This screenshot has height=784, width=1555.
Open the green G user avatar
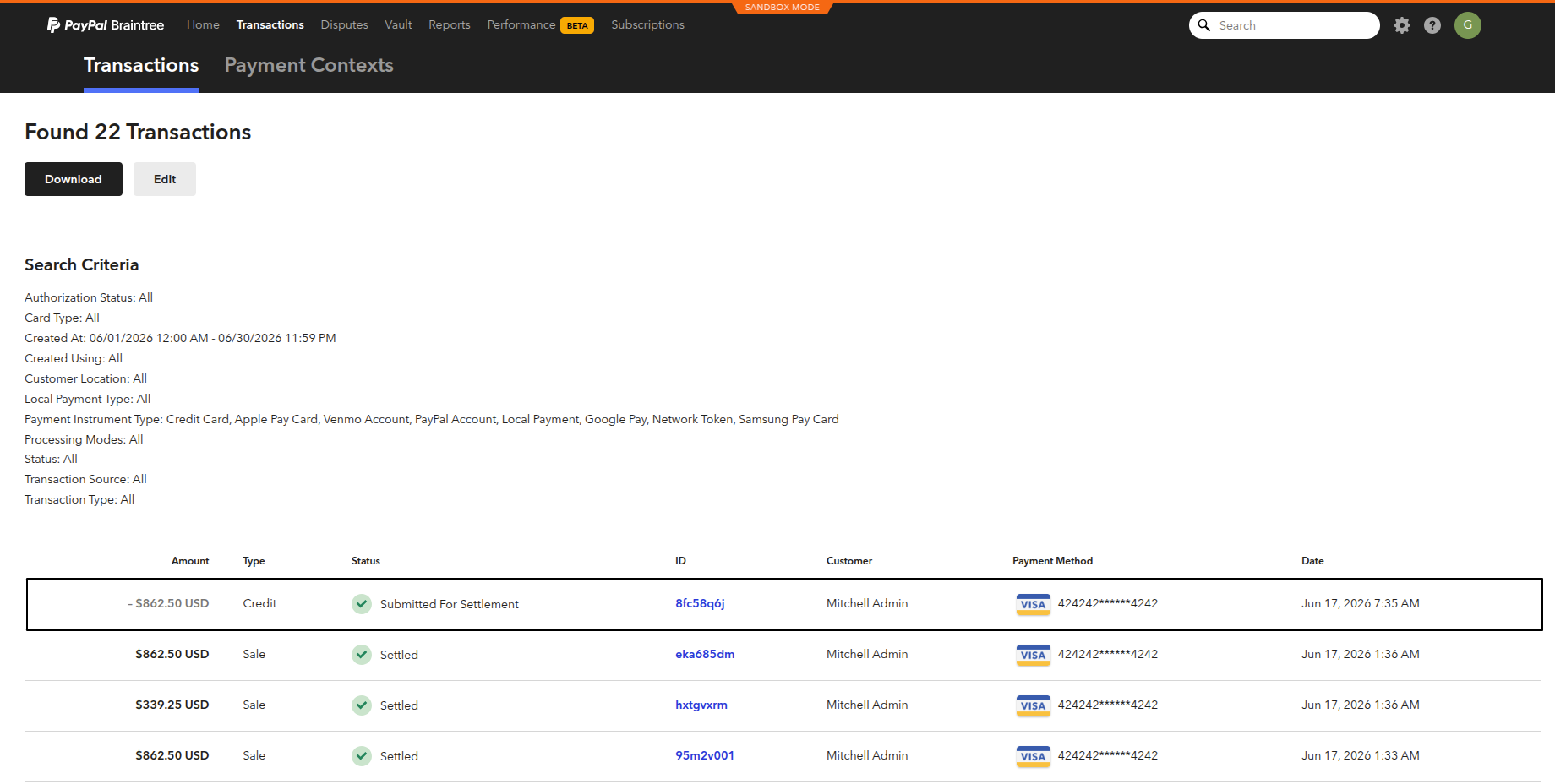[x=1468, y=25]
